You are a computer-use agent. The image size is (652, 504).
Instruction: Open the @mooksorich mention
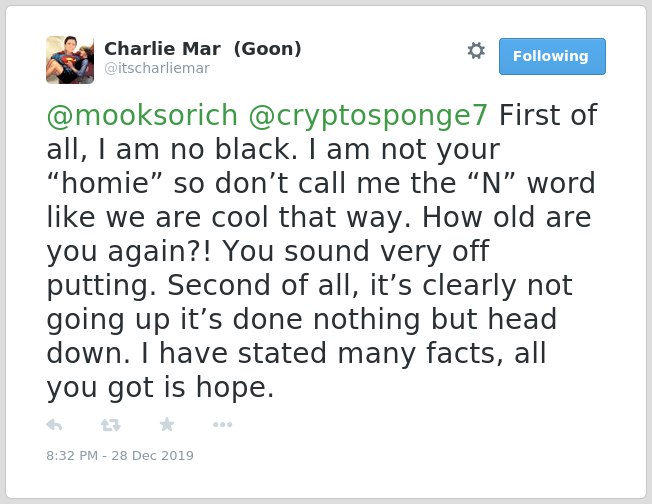[142, 115]
